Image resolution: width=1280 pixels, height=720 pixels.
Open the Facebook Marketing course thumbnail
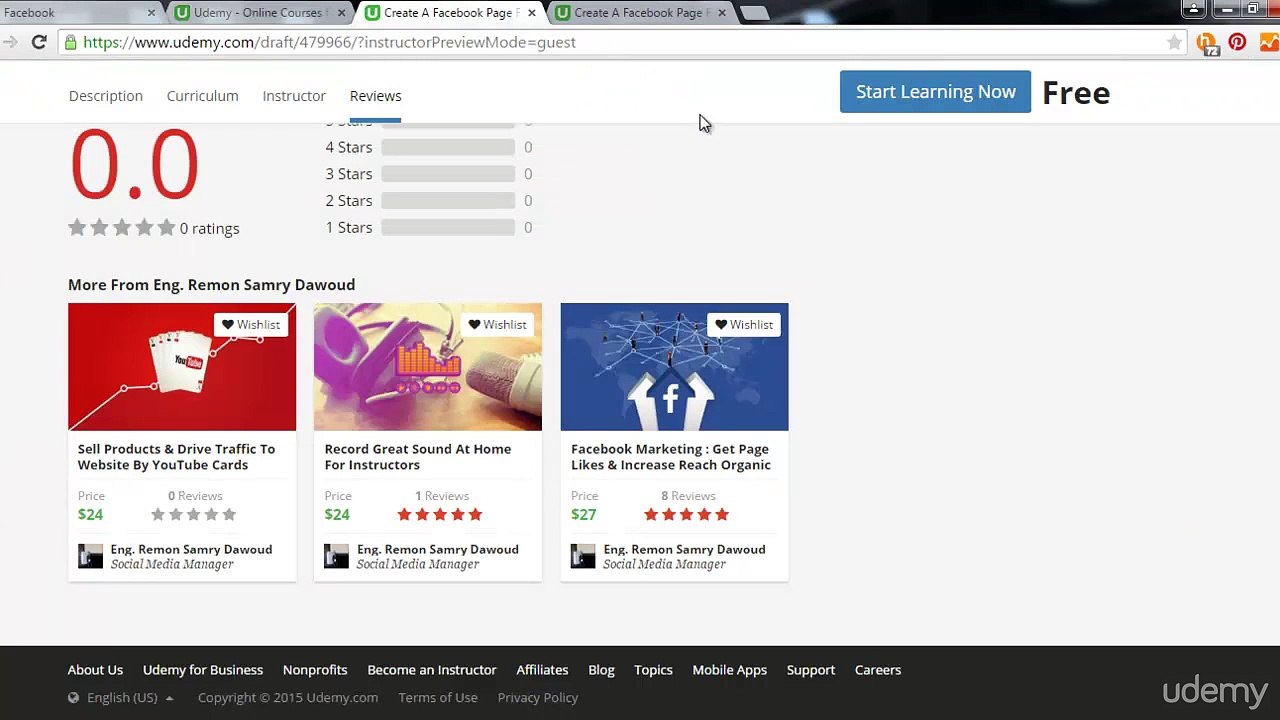tap(674, 367)
